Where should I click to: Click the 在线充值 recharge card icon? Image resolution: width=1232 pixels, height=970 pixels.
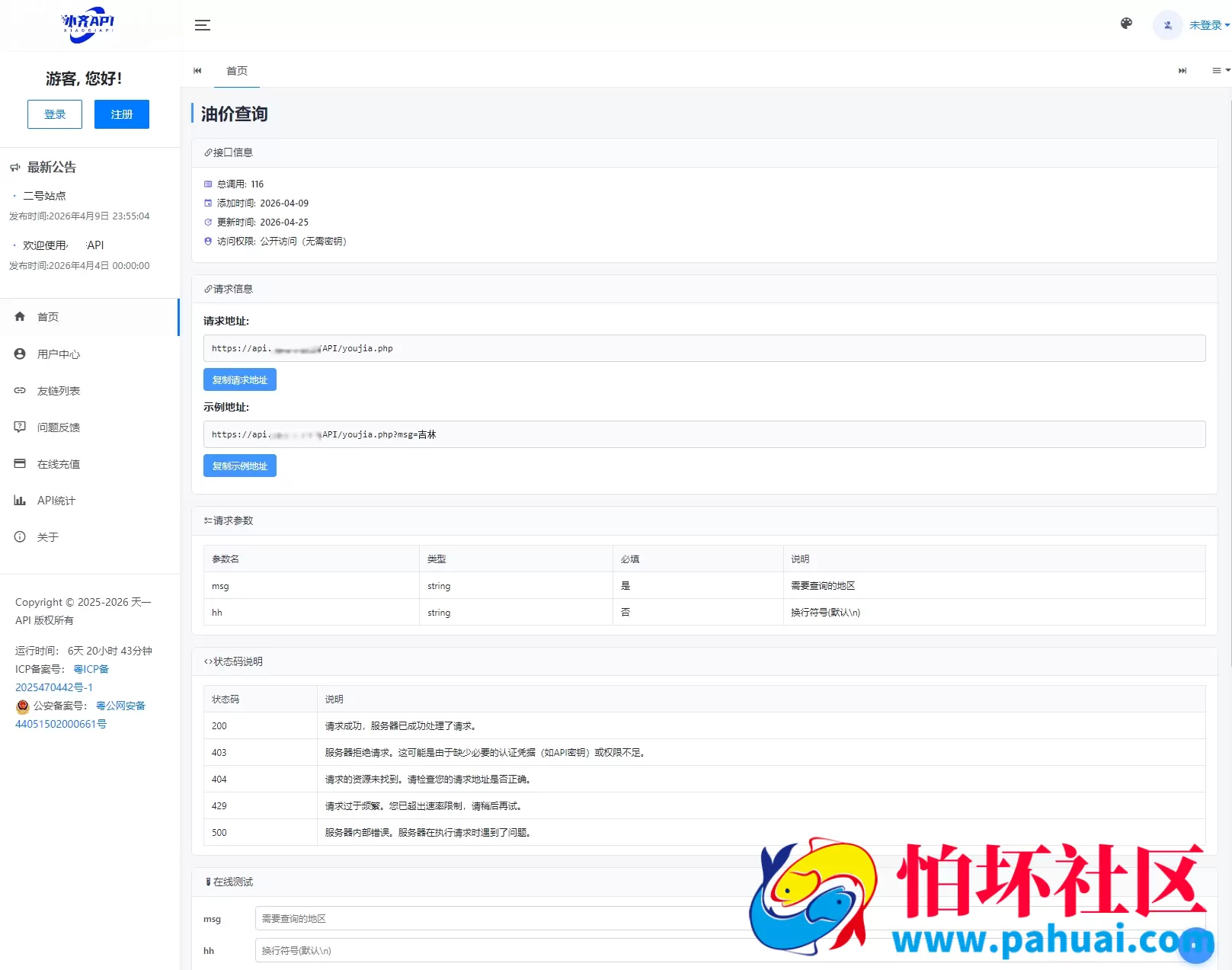pos(20,463)
